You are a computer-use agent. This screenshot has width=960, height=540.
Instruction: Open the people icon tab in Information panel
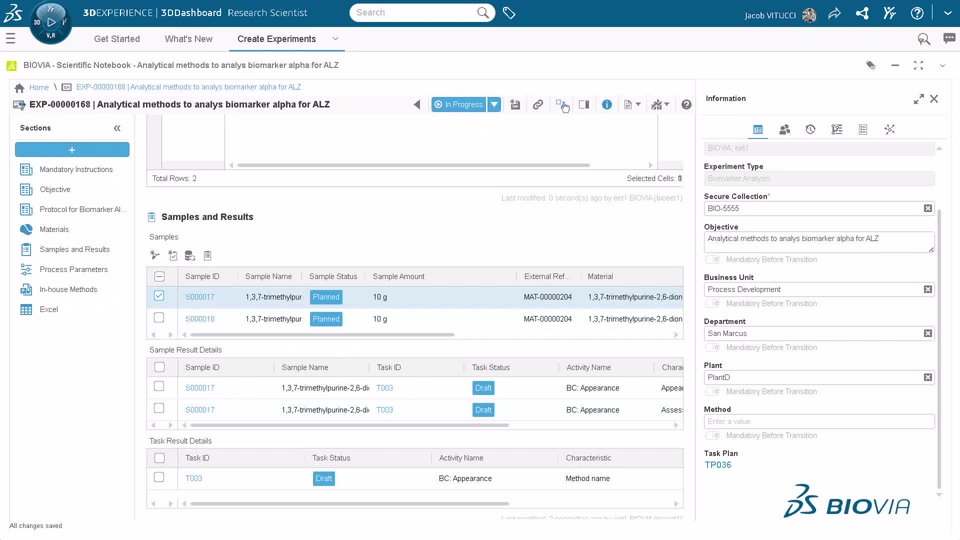784,129
